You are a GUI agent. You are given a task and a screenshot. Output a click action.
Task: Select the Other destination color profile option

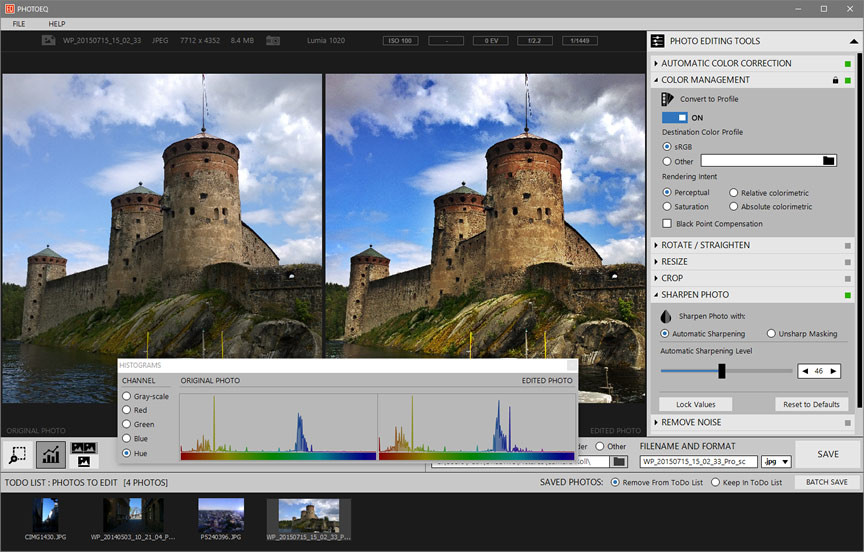point(667,161)
